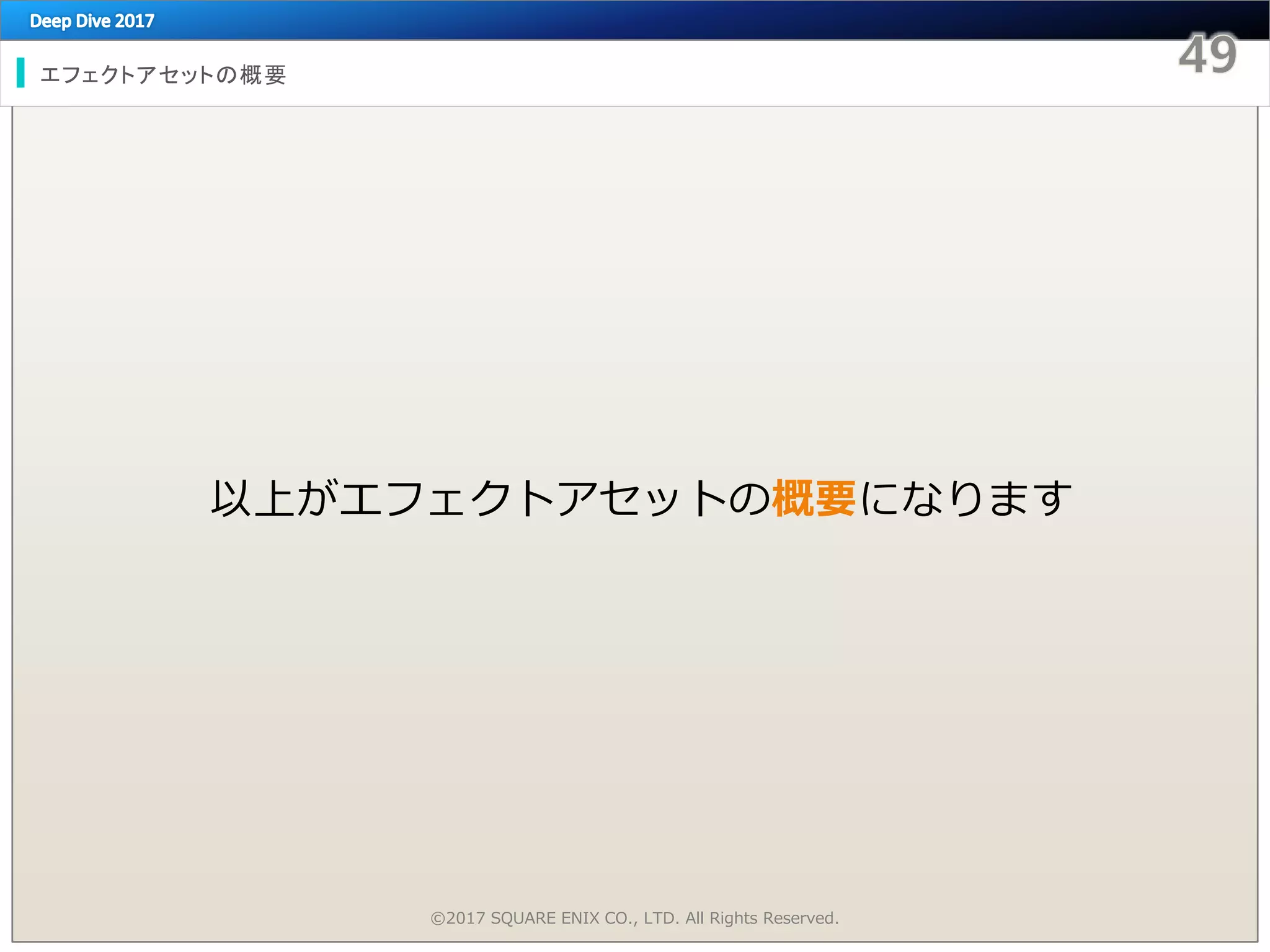1270x952 pixels.
Task: Click "SQUARE ENIX" in the footer
Action: pyautogui.click(x=545, y=918)
